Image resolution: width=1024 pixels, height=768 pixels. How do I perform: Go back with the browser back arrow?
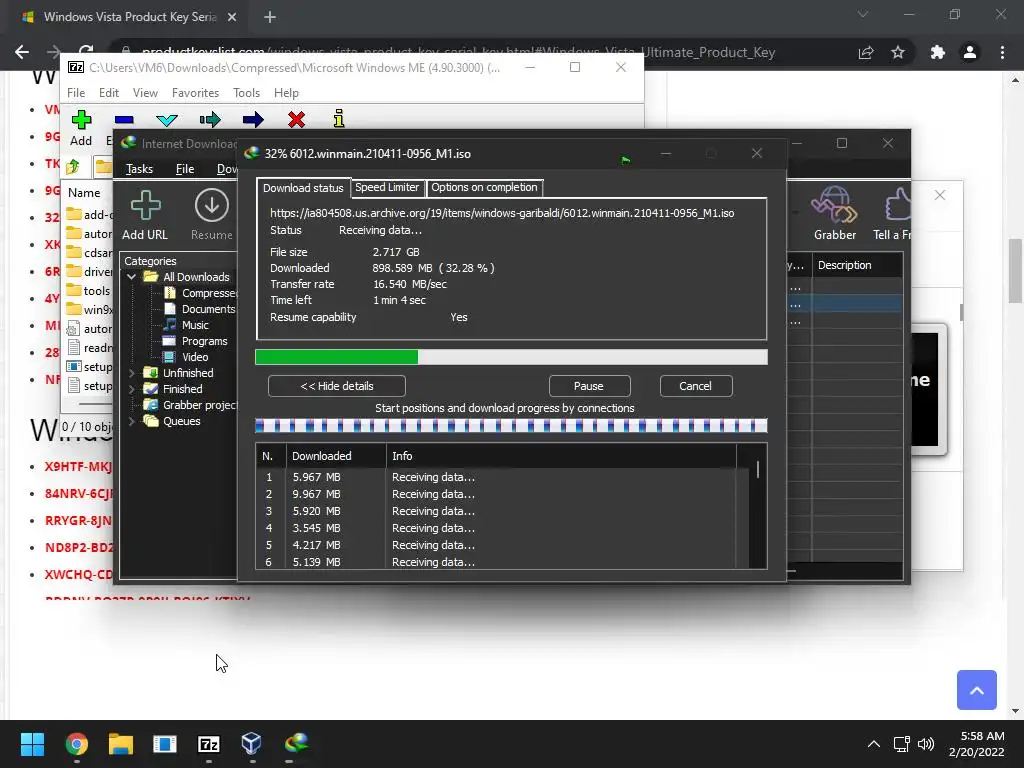[x=22, y=52]
